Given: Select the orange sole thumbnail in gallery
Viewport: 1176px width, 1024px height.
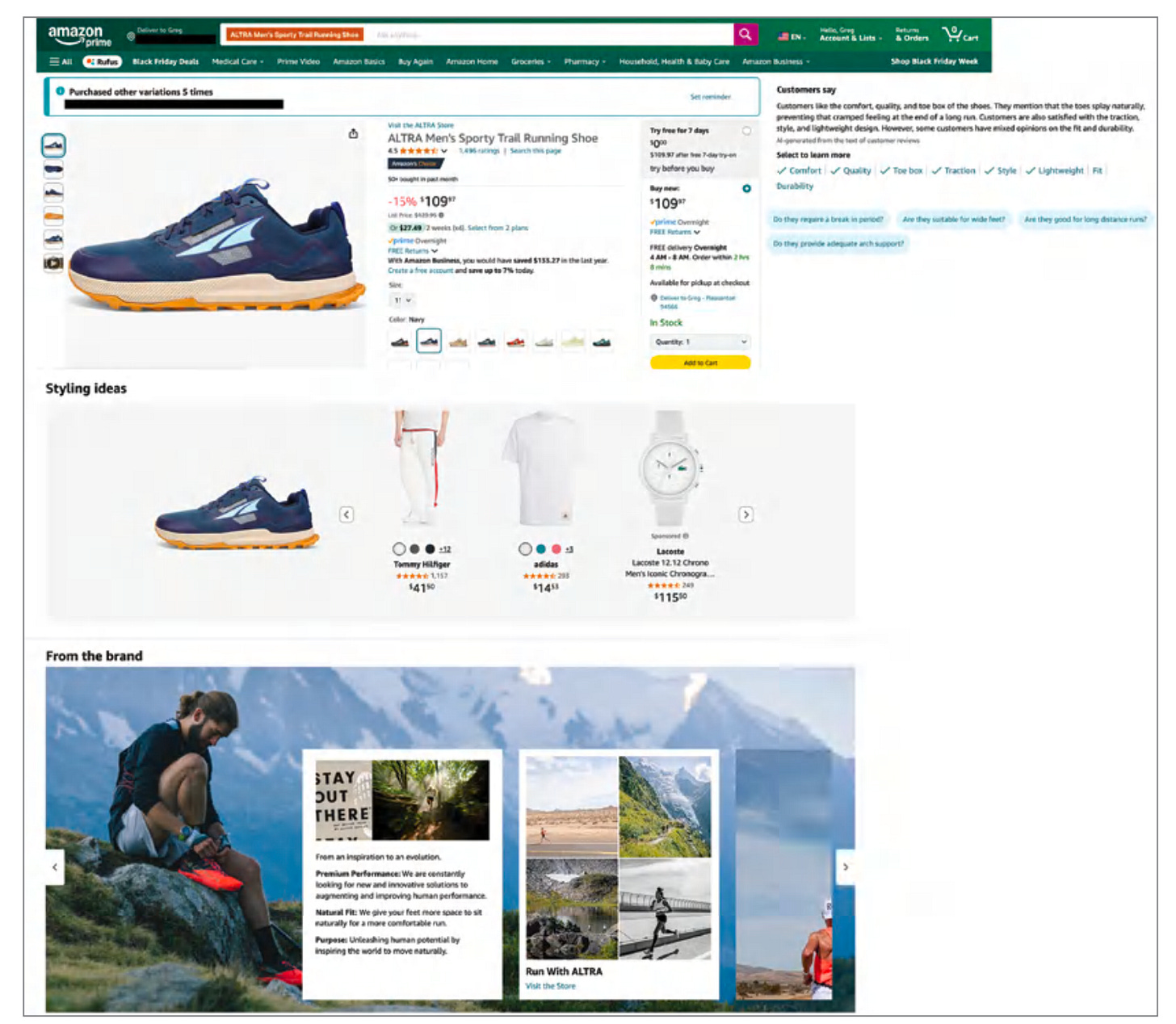Looking at the screenshot, I should point(53,216).
